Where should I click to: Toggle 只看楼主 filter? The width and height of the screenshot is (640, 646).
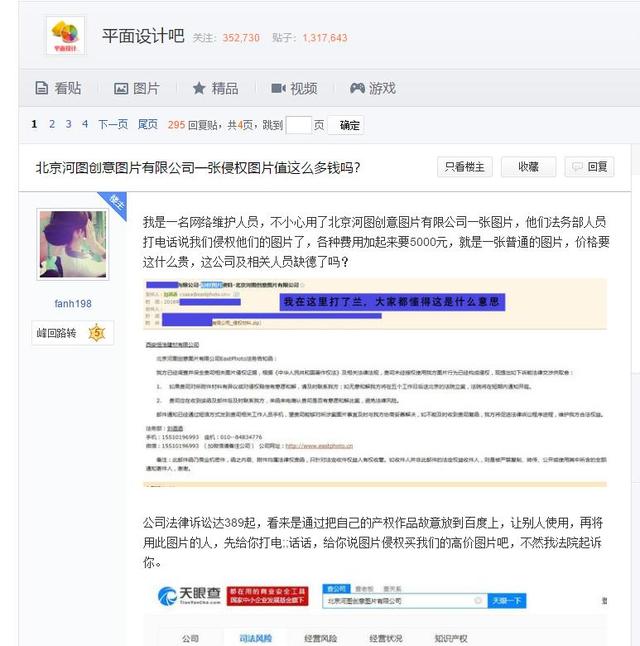coord(464,167)
